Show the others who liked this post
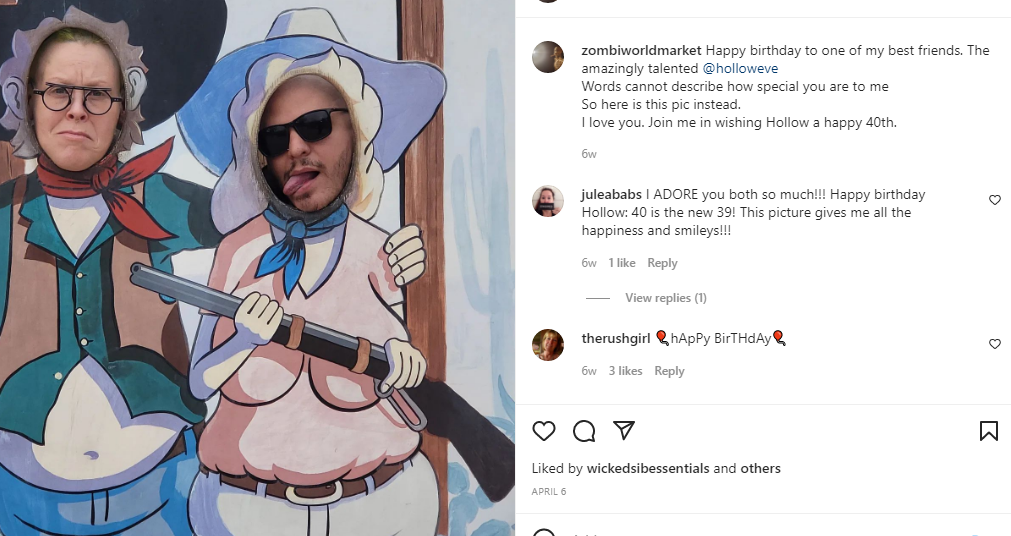Viewport: 1011px width, 536px height. (x=760, y=468)
